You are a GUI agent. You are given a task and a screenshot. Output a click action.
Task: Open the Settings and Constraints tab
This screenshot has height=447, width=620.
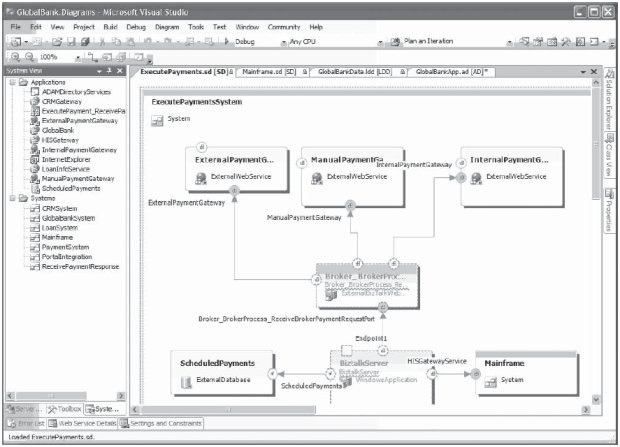click(x=161, y=423)
